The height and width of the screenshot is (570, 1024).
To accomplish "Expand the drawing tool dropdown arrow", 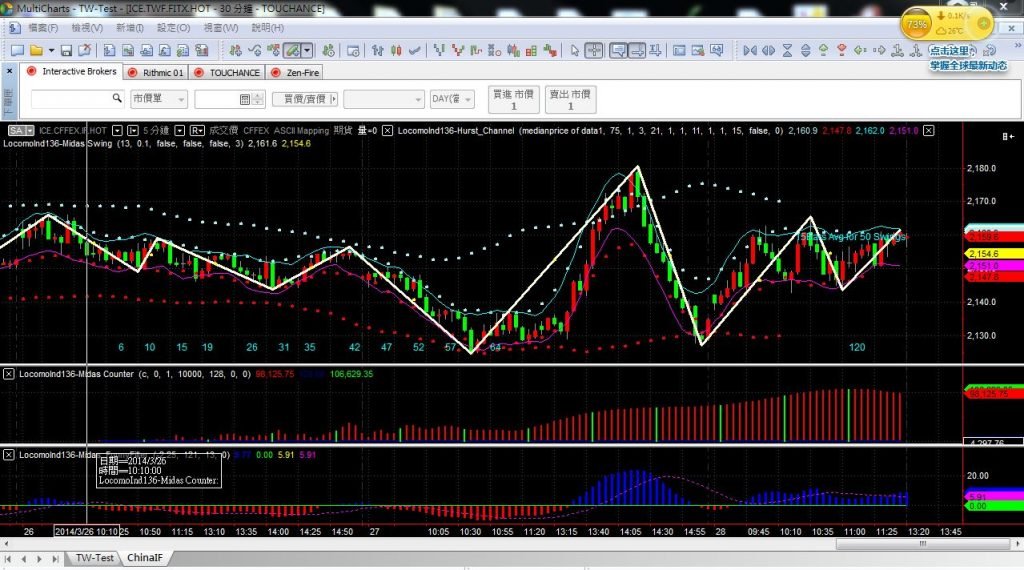I will point(307,50).
